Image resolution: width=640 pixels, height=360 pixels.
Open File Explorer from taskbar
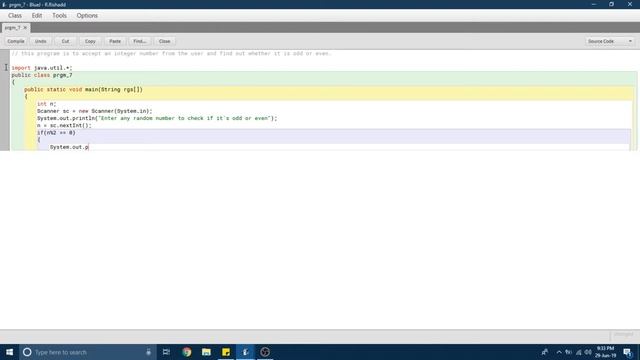coord(206,352)
